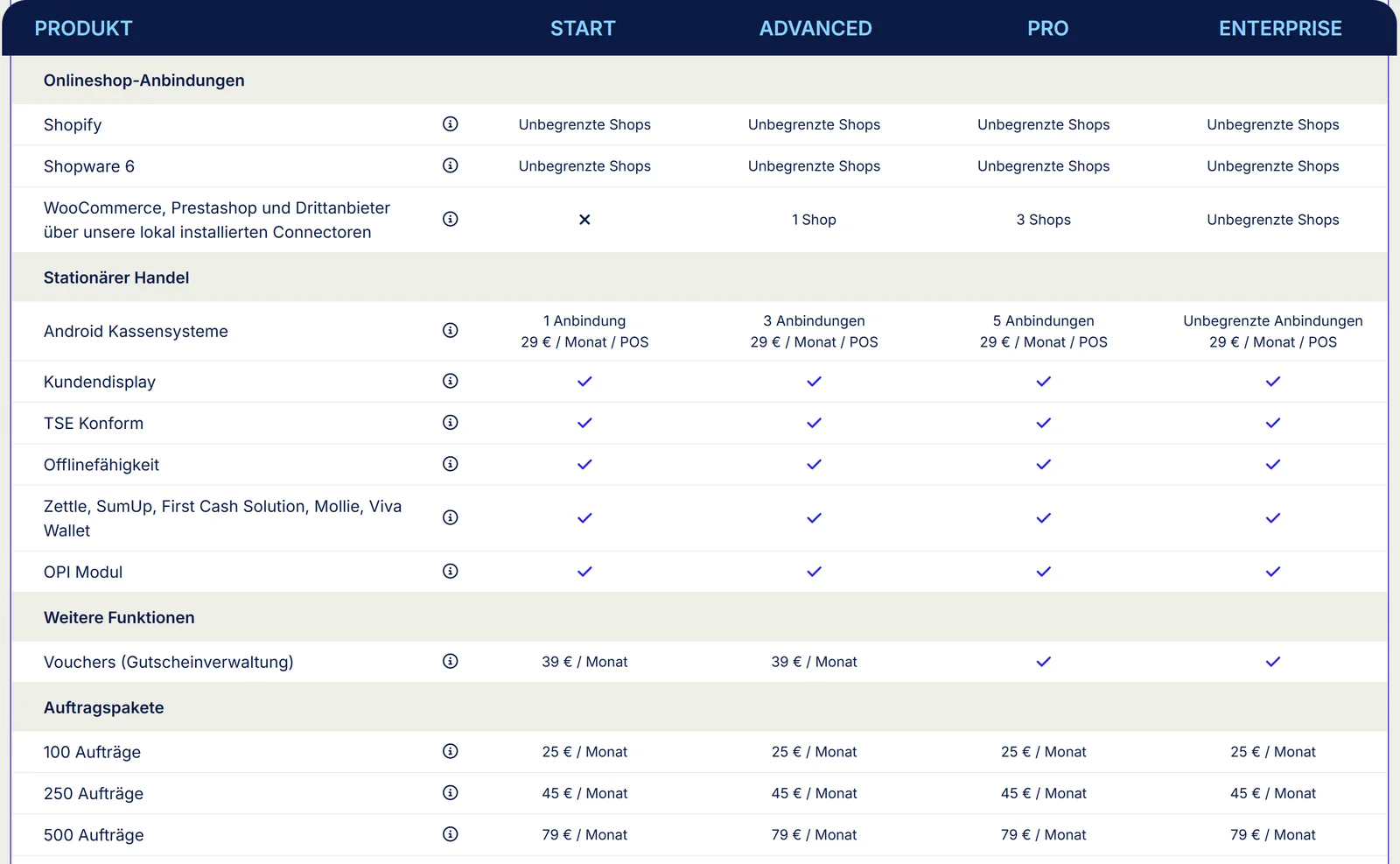Viewport: 1400px width, 864px height.
Task: Click the '79 € / Monat' price under ENTERPRISE
Action: tap(1273, 835)
